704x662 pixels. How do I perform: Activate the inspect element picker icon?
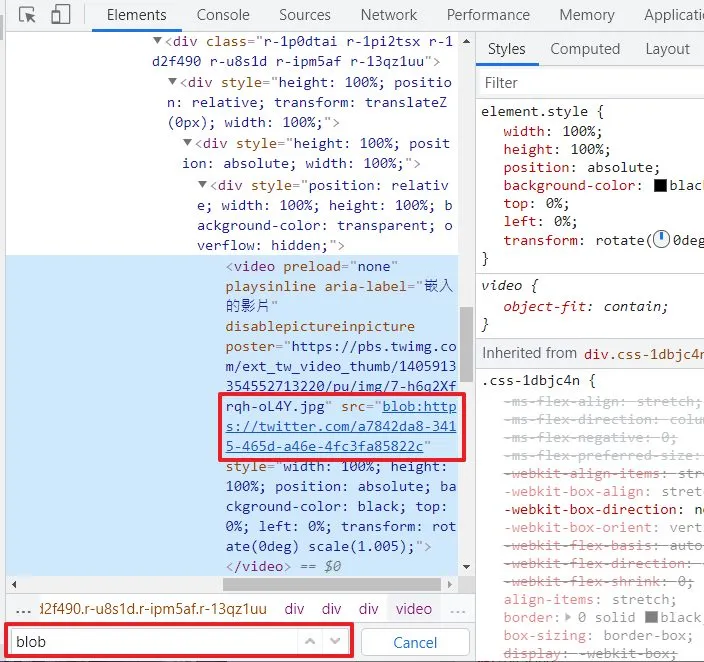pos(27,15)
